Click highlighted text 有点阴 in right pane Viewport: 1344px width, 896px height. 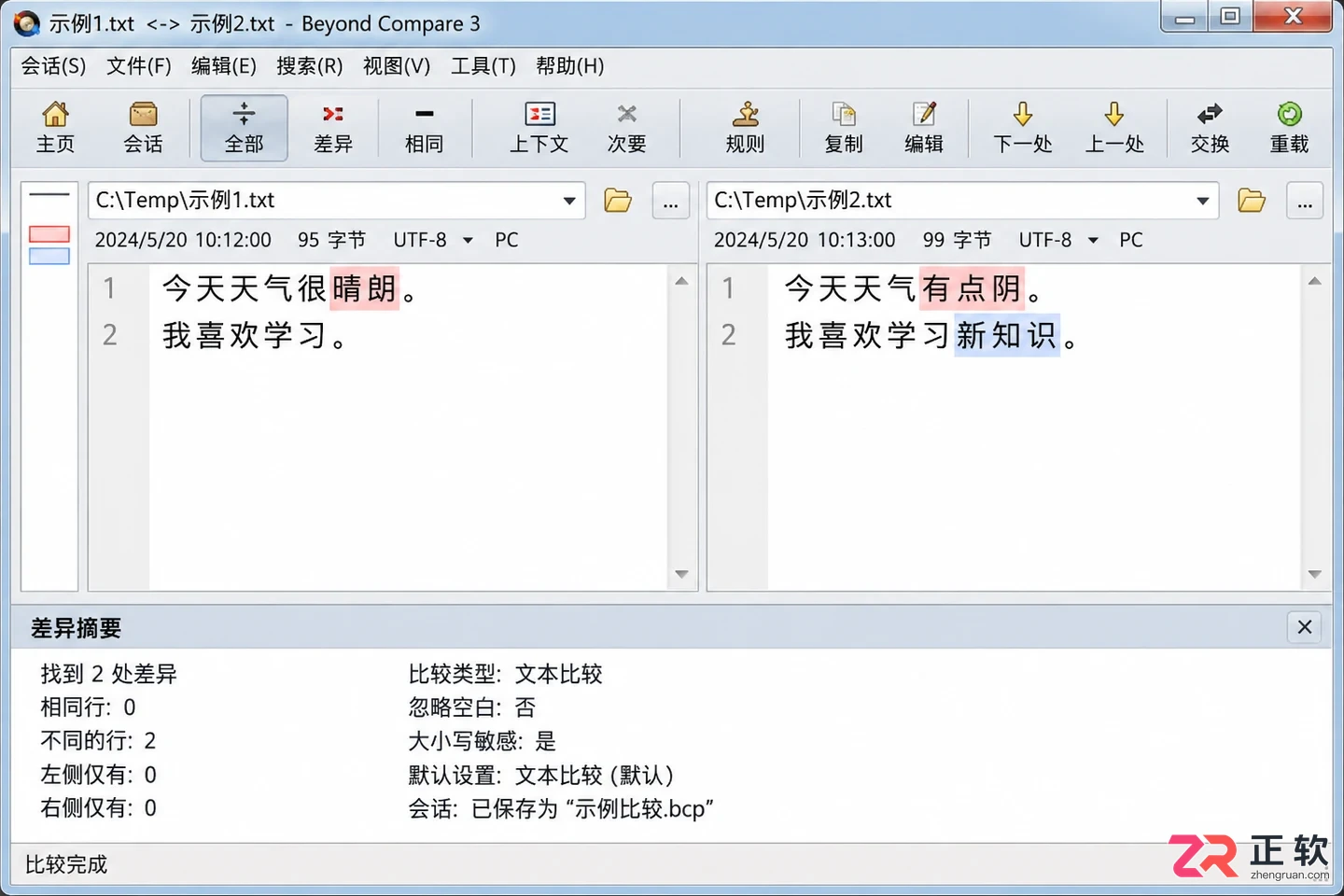(x=973, y=288)
